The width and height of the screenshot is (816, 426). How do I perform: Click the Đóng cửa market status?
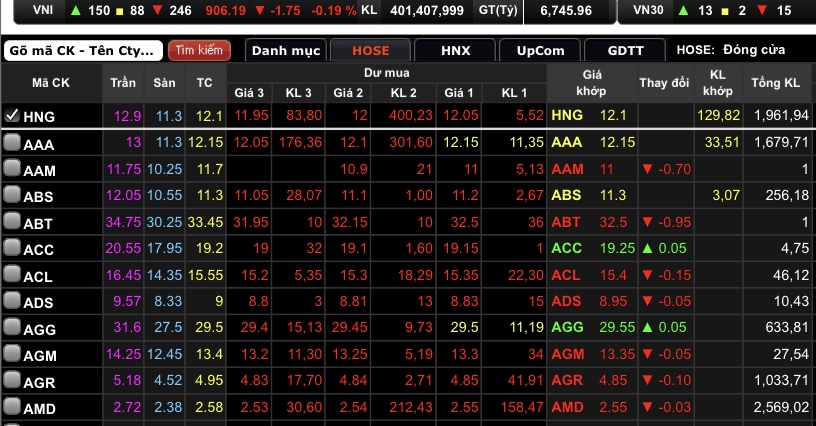tap(754, 50)
